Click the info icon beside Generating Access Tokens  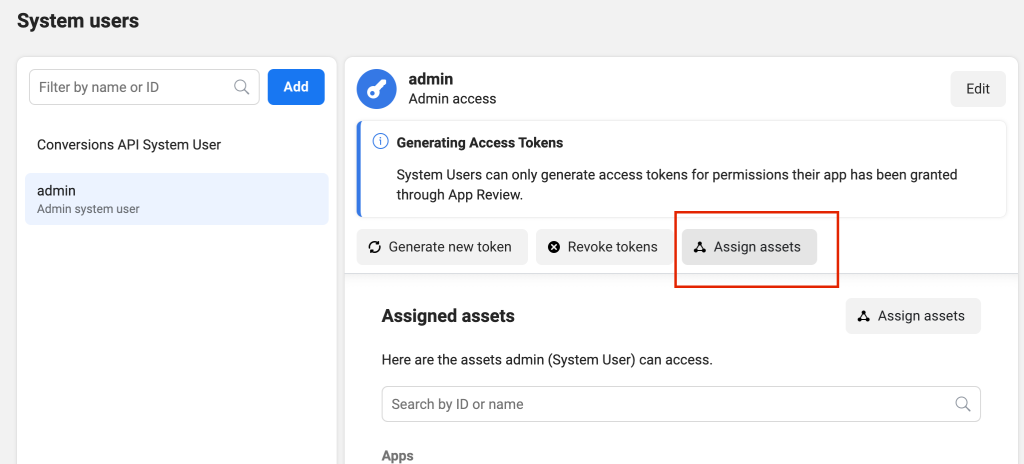(x=380, y=142)
